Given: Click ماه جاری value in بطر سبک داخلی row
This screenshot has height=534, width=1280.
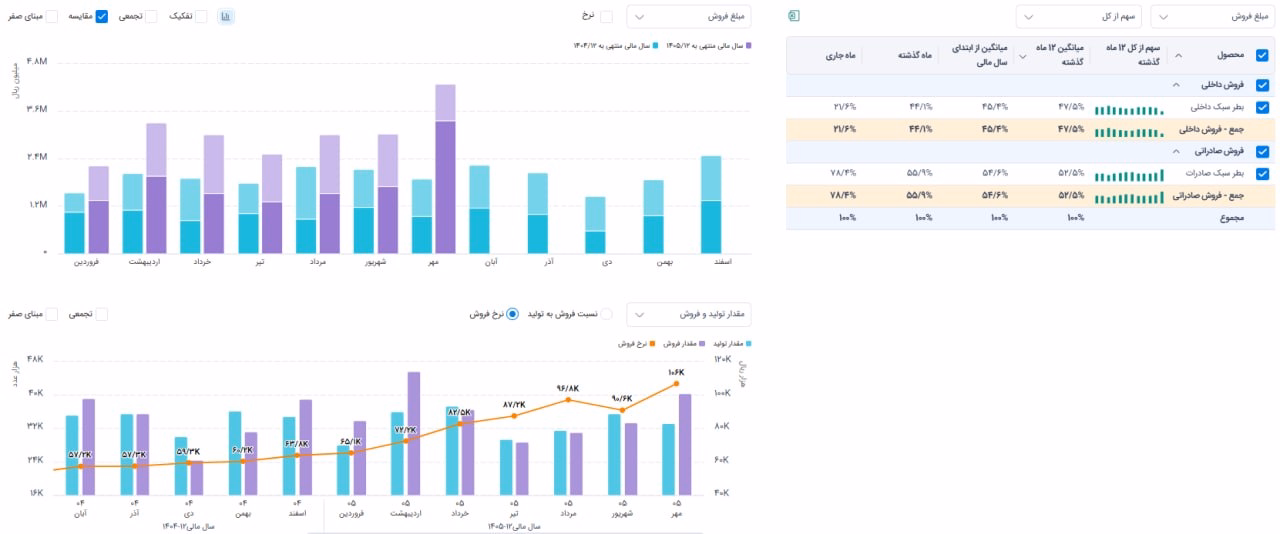Looking at the screenshot, I should [x=843, y=107].
